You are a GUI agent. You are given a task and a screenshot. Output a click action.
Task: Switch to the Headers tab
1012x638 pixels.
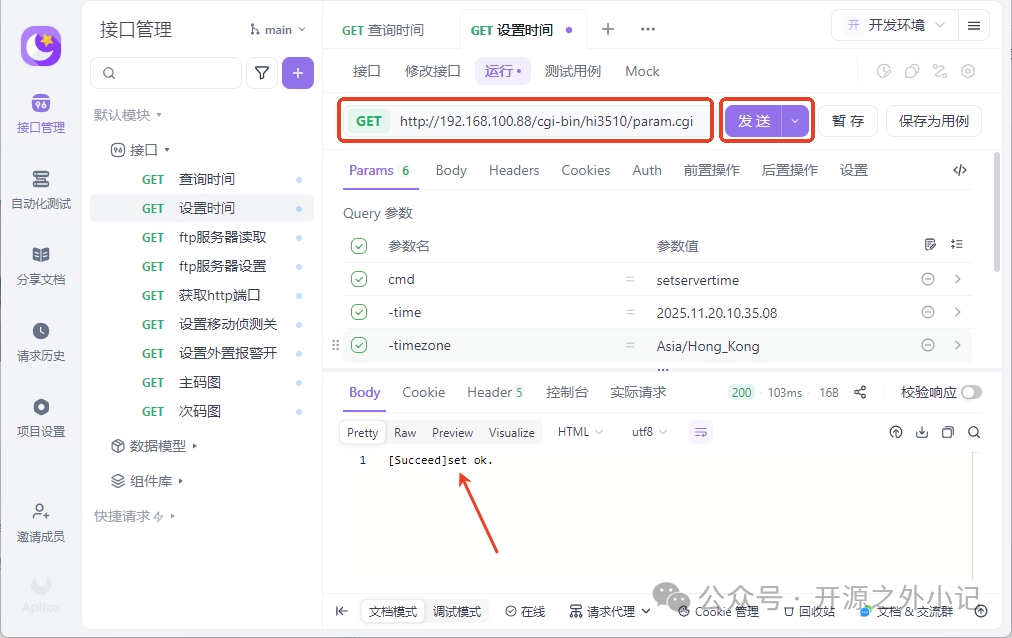point(514,170)
